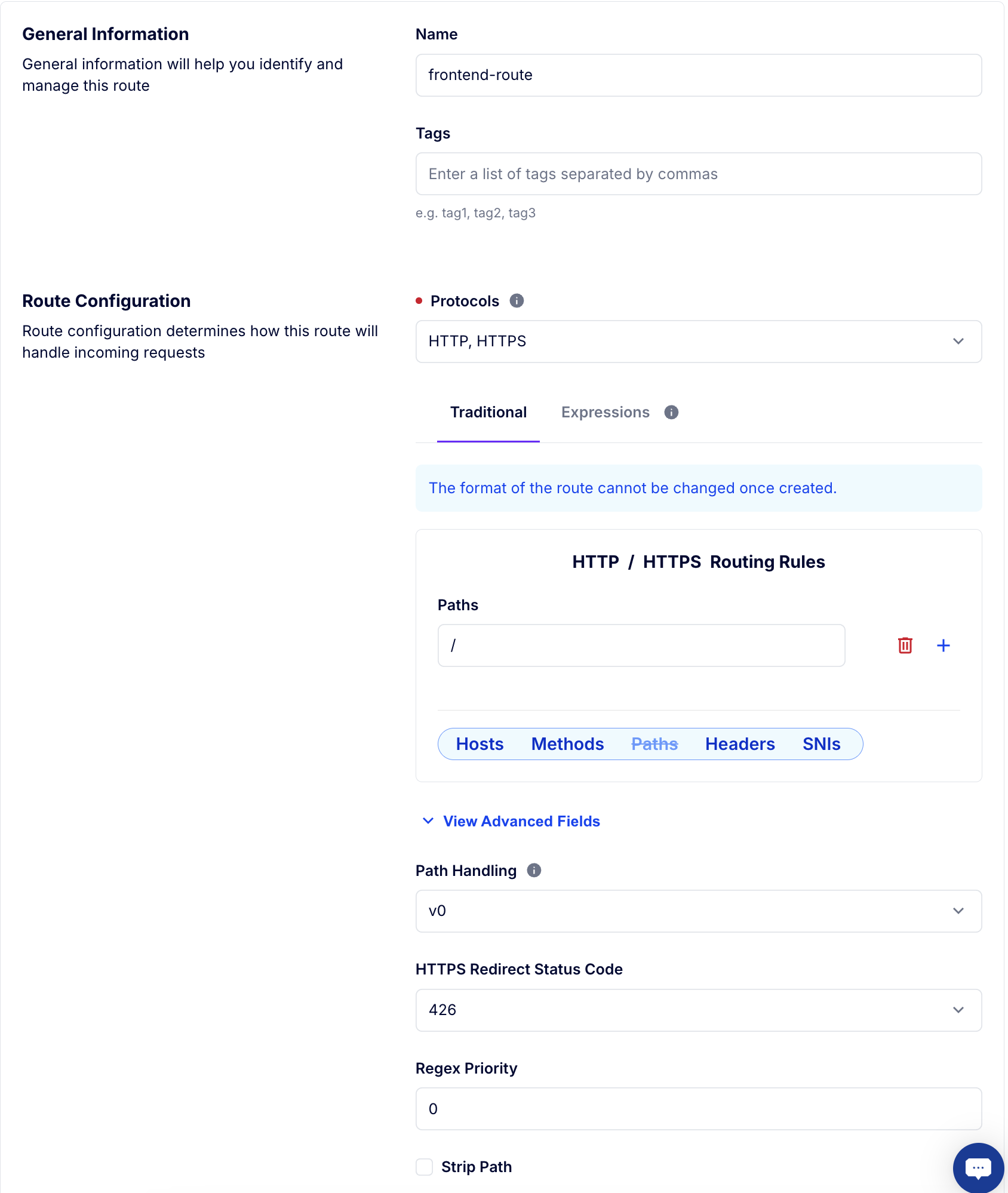Add Headers routing rule
The image size is (1008, 1193).
pos(739,744)
